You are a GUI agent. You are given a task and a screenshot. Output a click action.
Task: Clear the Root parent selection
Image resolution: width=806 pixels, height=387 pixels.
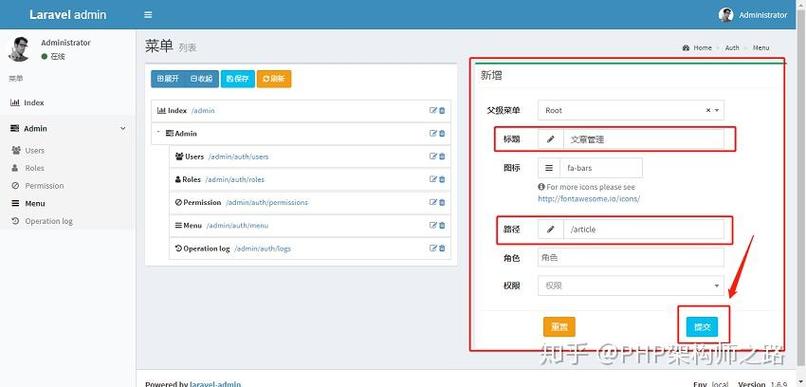[708, 110]
